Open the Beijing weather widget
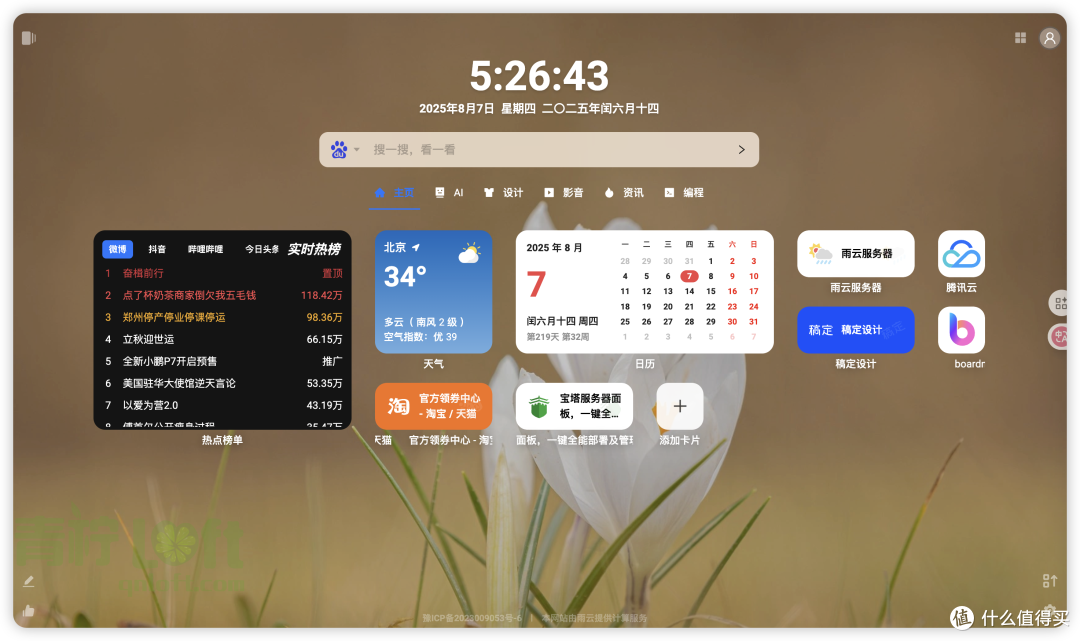 click(433, 292)
